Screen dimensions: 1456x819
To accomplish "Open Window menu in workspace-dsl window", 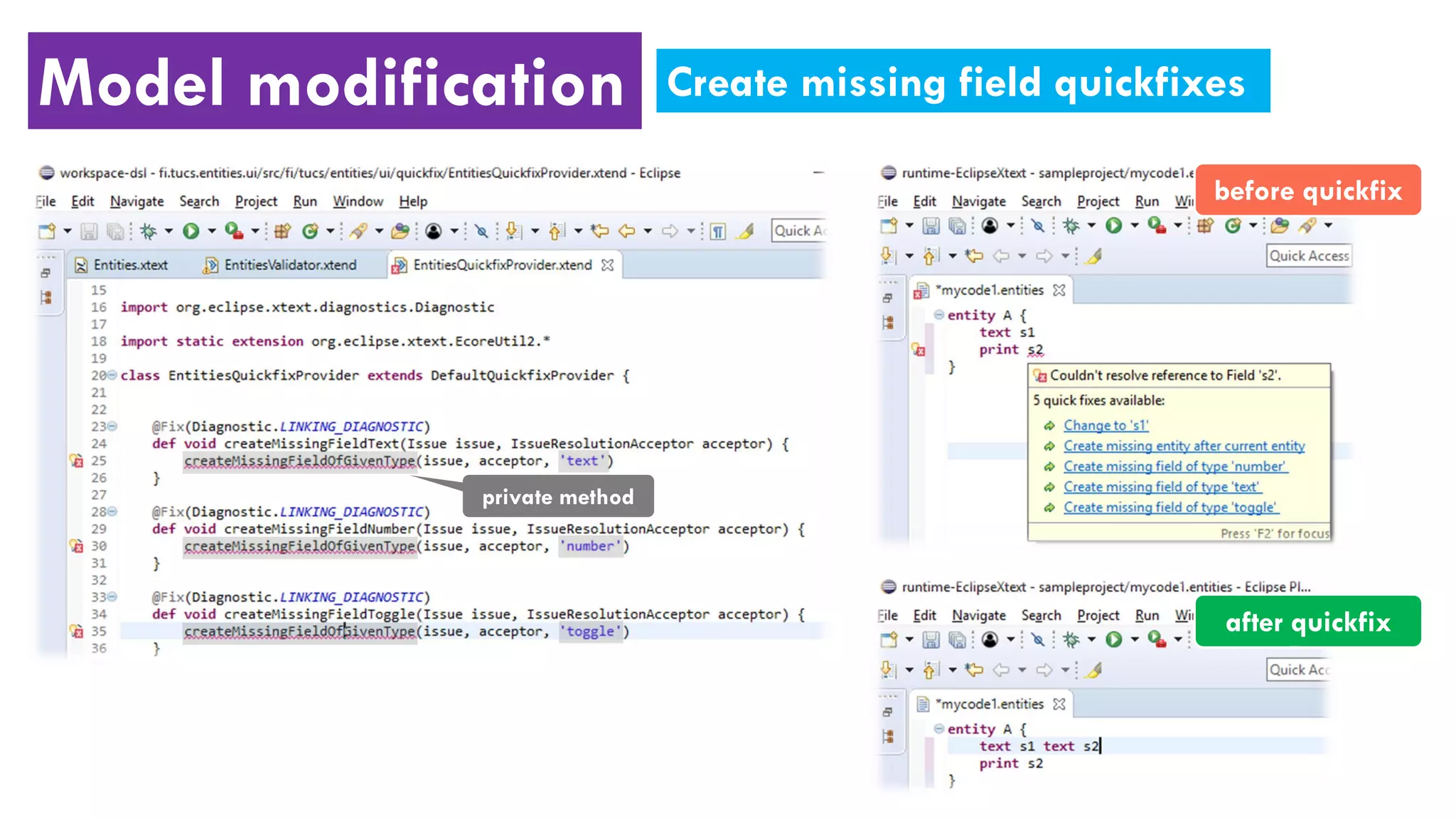I will tap(358, 201).
